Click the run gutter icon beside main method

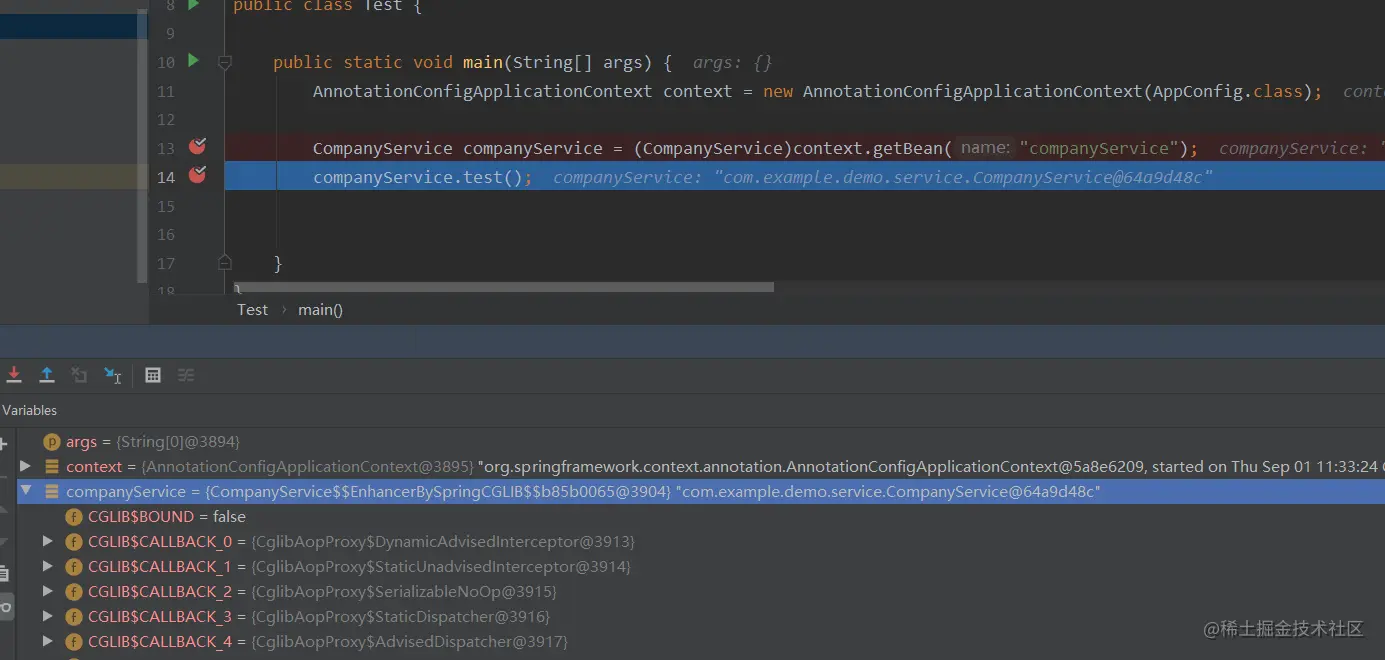(x=193, y=61)
